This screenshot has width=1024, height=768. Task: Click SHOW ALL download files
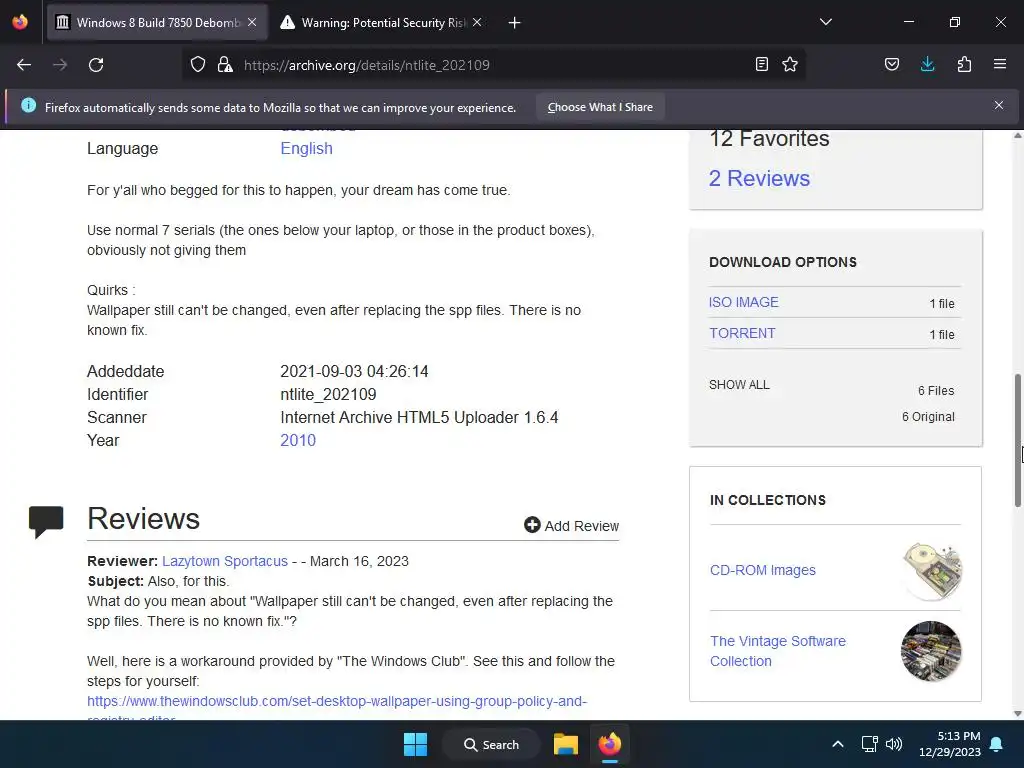pyautogui.click(x=739, y=385)
